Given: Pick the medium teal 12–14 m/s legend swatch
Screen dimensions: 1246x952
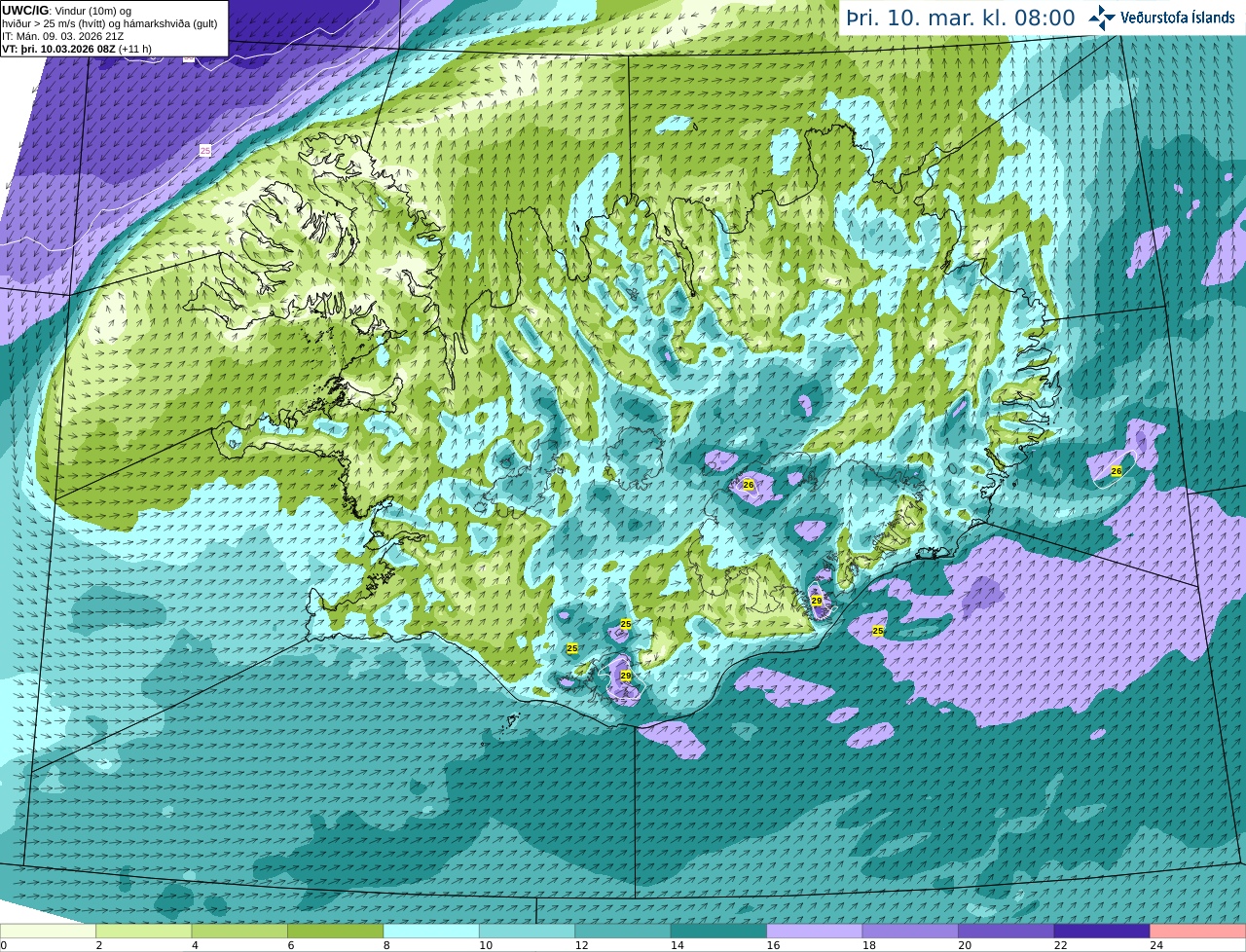Looking at the screenshot, I should (623, 931).
